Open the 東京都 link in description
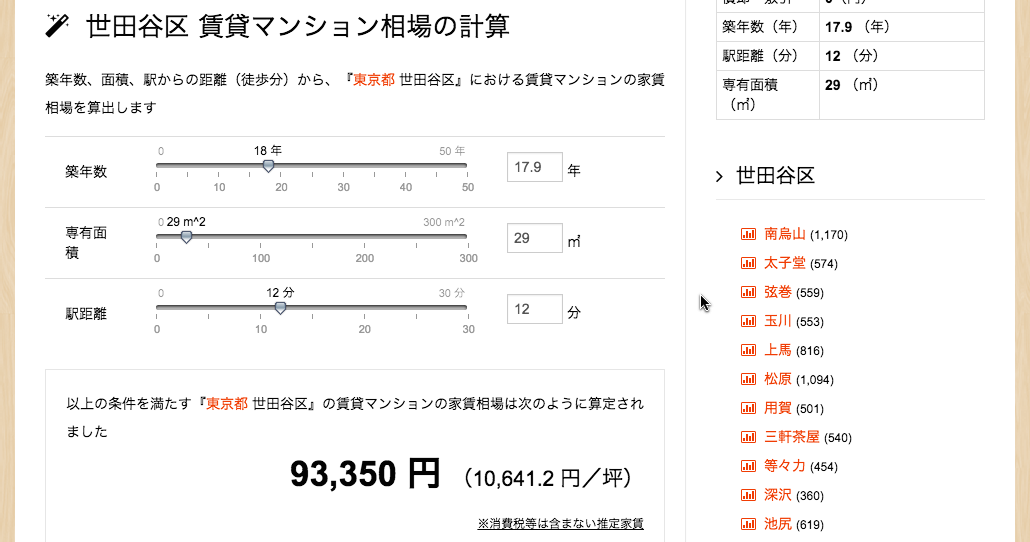Viewport: 1030px width, 542px height. click(x=374, y=79)
